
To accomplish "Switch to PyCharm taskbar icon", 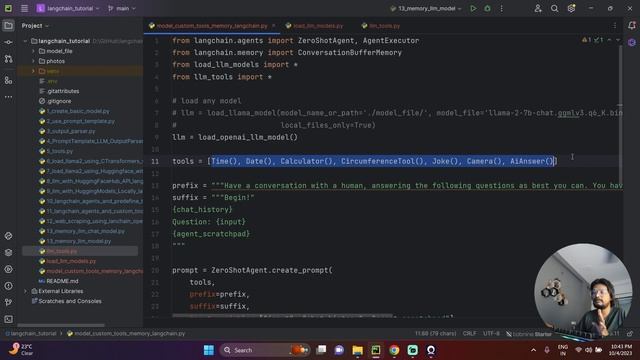I will coord(376,350).
